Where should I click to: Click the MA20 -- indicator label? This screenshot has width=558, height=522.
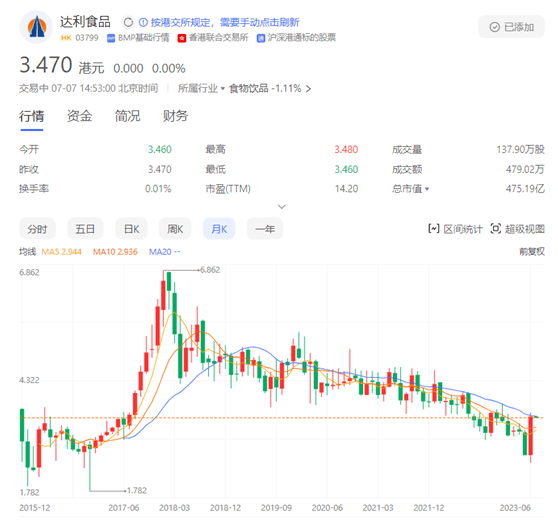[x=164, y=252]
